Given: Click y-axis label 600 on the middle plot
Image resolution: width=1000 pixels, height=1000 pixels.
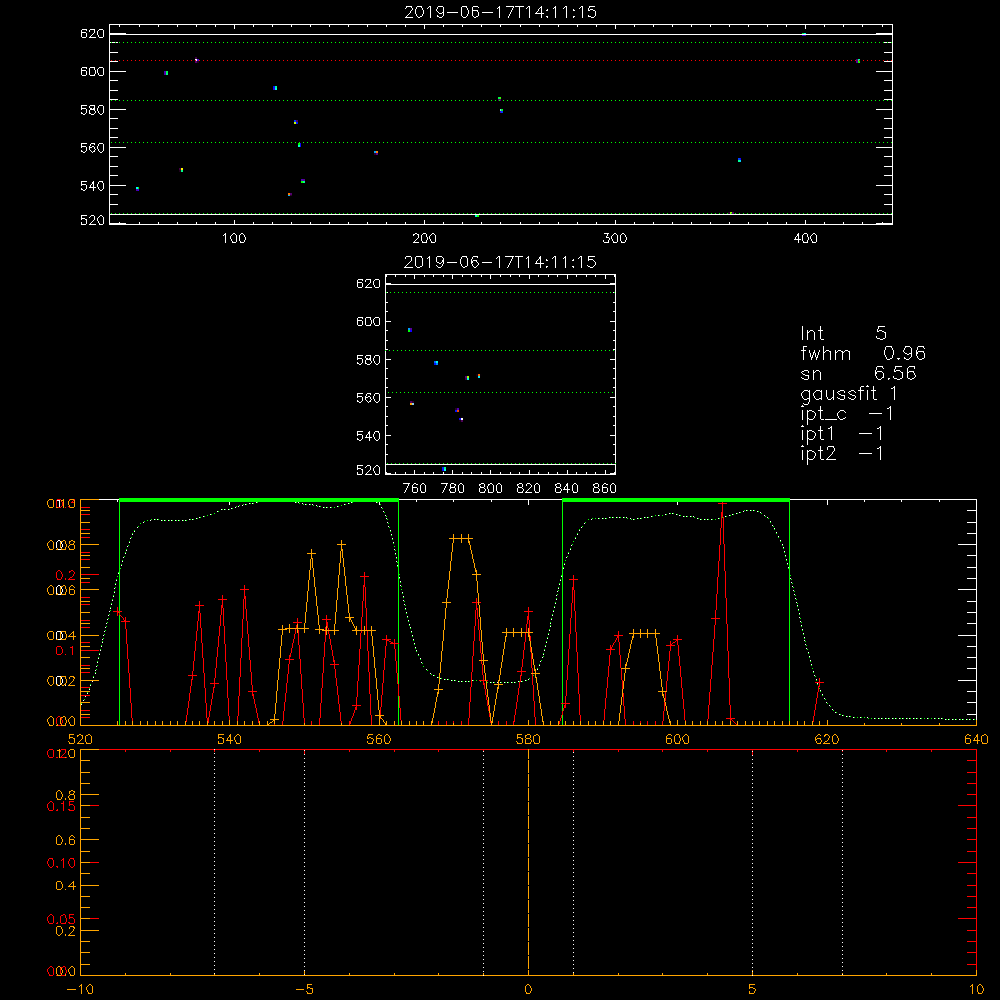Looking at the screenshot, I should pos(369,321).
